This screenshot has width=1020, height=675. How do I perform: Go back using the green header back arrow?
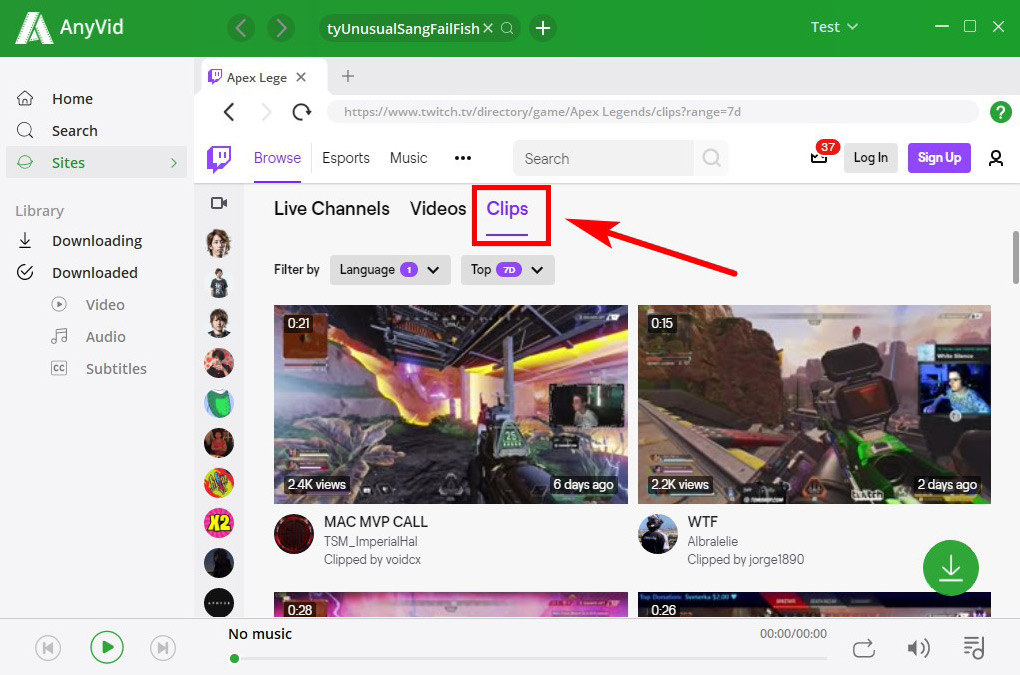241,28
